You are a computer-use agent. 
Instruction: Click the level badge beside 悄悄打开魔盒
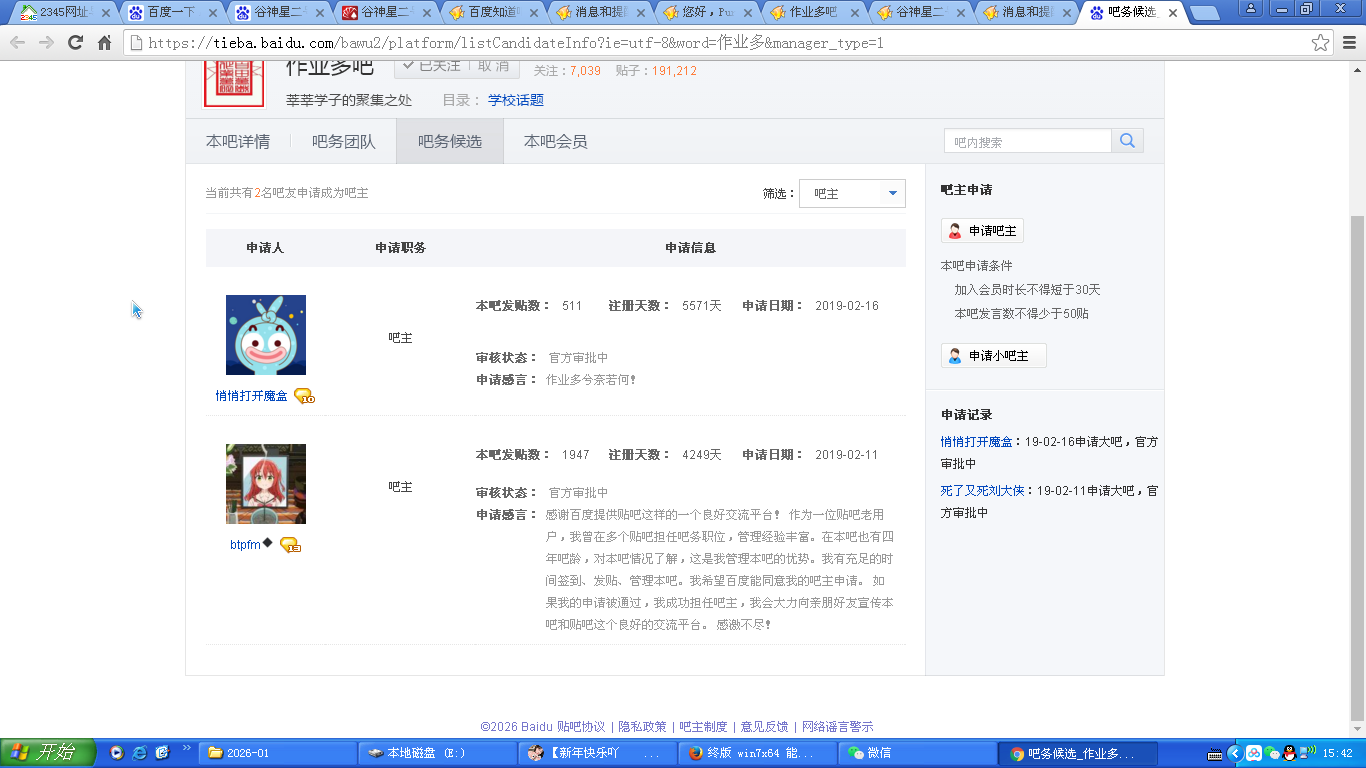[304, 396]
